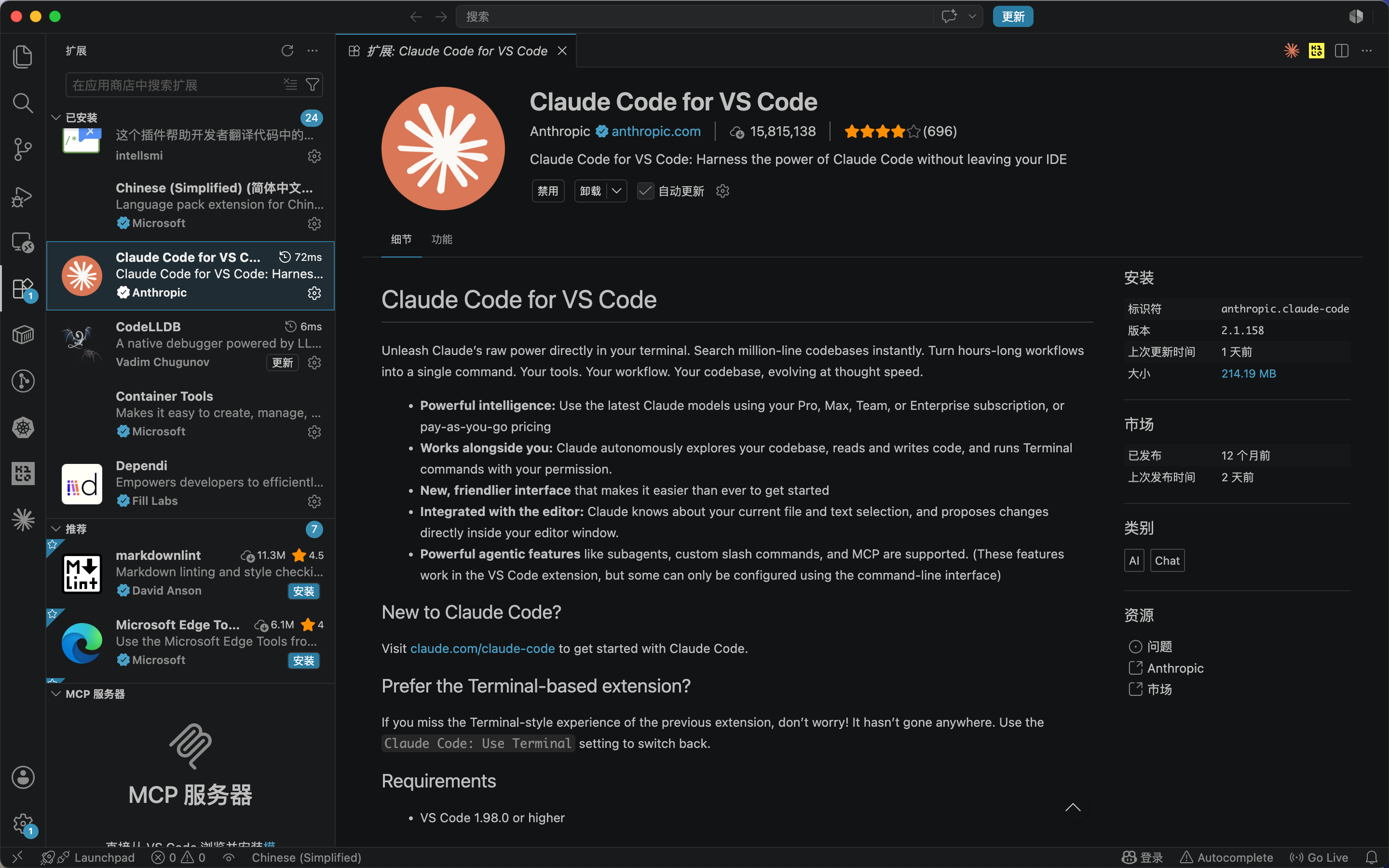Select Chinese (Simplified) language pack item
1389x868 pixels.
191,205
